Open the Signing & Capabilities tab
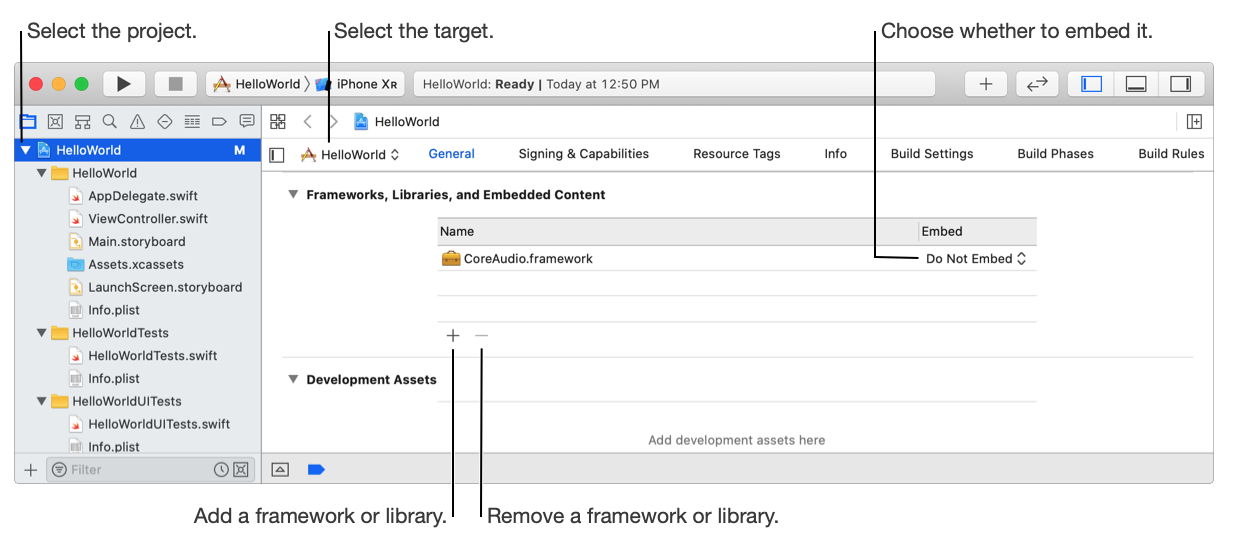 [583, 154]
